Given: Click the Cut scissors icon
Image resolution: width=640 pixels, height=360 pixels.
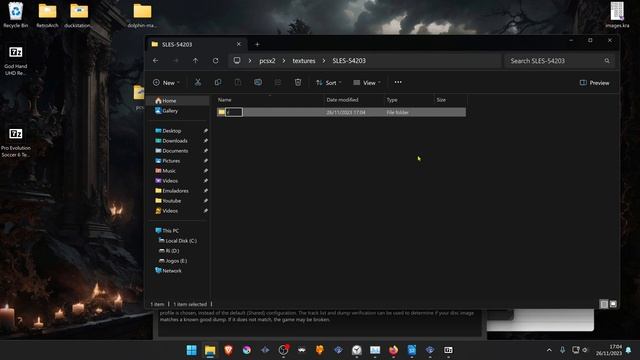Looking at the screenshot, I should click(x=198, y=82).
